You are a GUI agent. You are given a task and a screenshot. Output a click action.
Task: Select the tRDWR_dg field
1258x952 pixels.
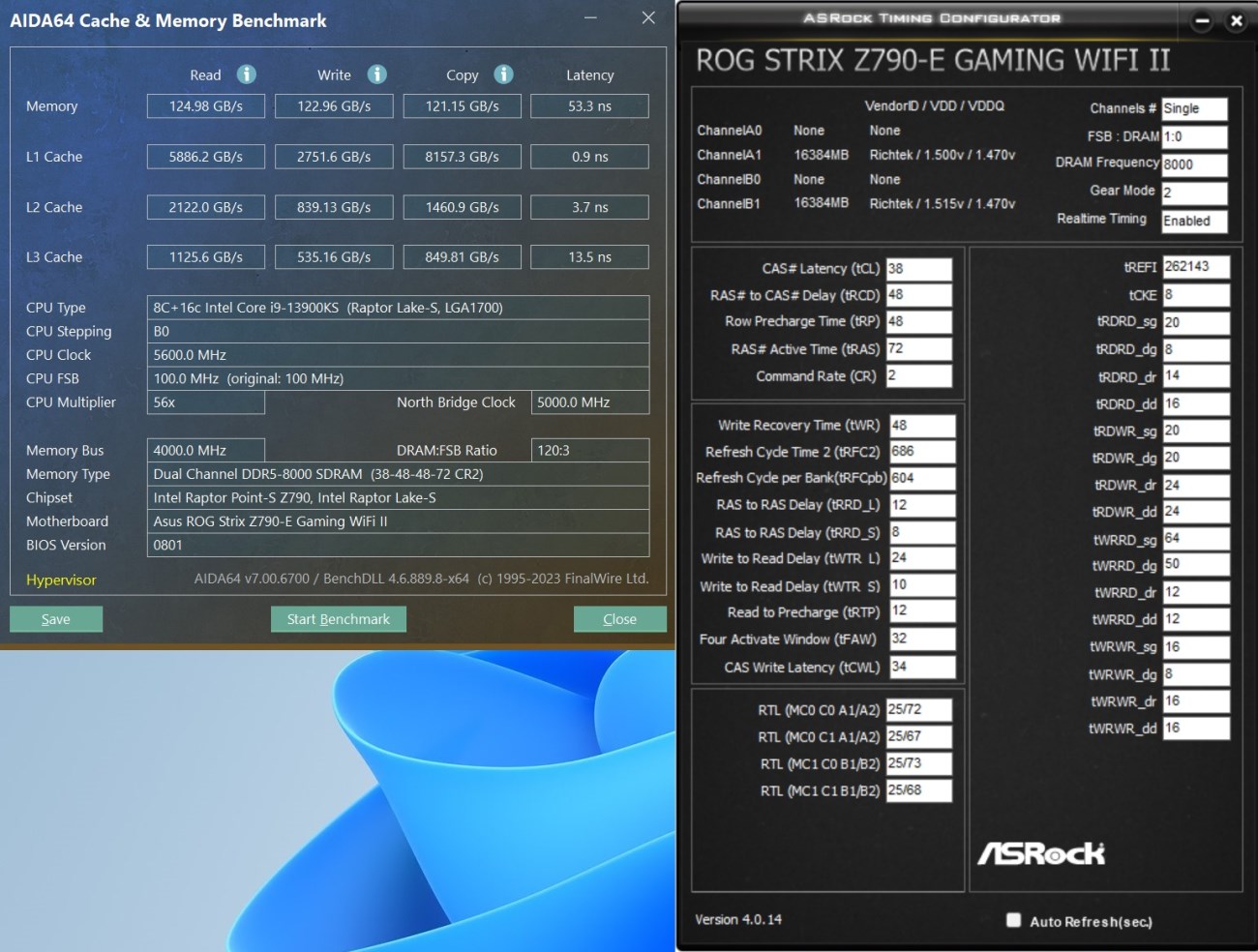1196,458
